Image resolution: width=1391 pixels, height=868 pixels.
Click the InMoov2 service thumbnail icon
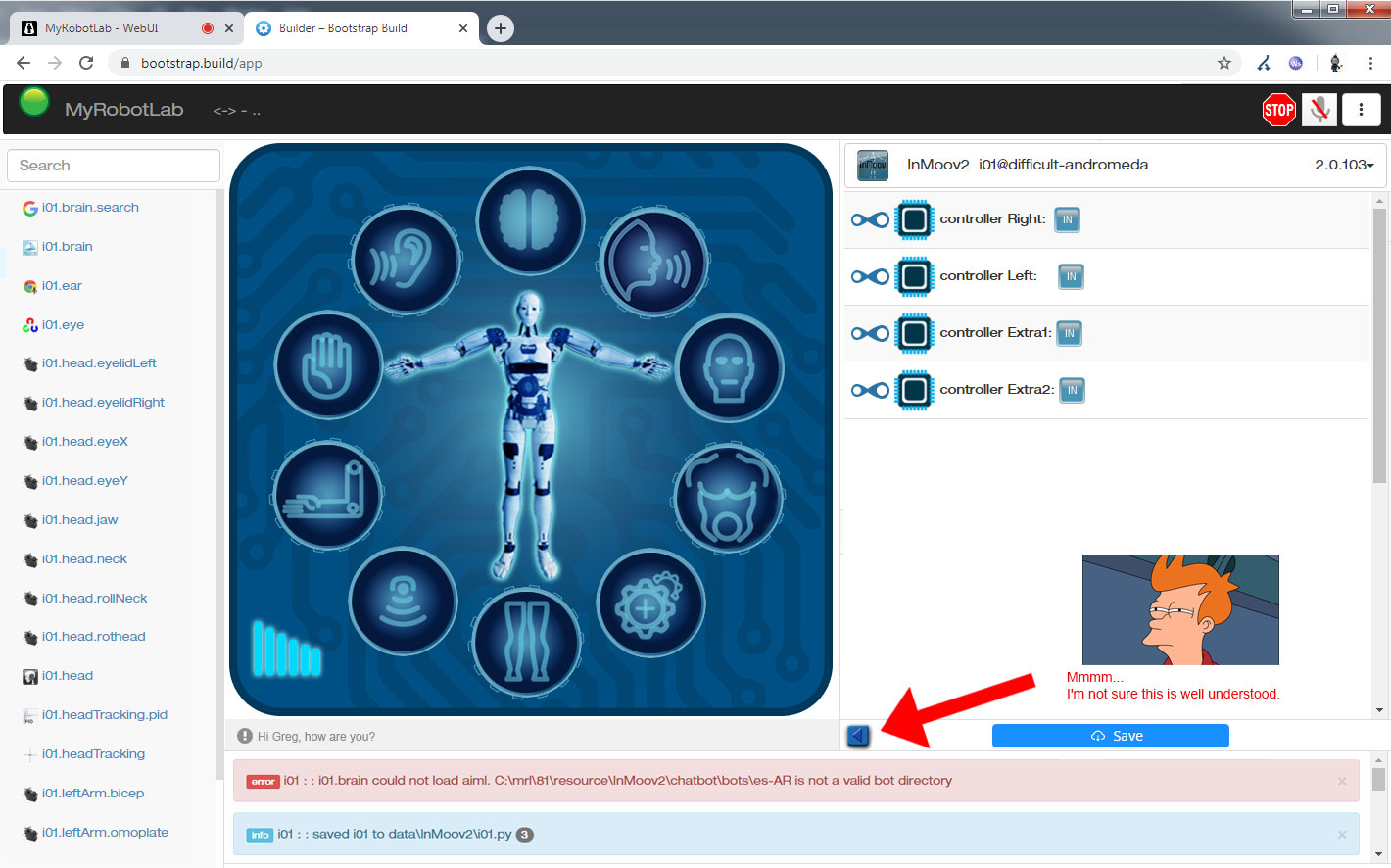coord(872,166)
